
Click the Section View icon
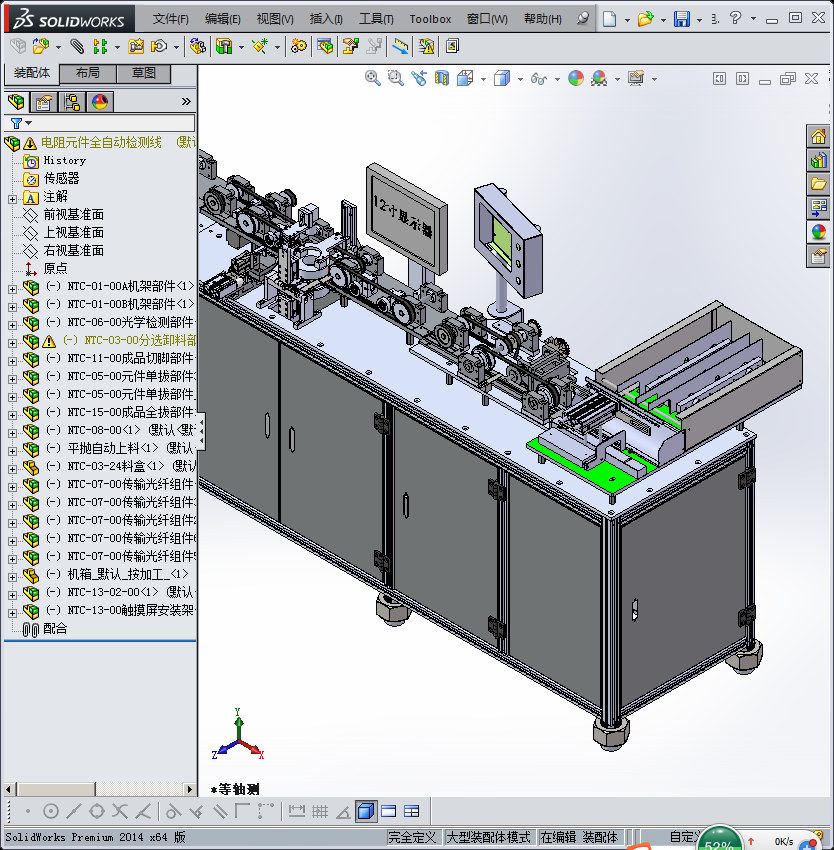coord(442,79)
